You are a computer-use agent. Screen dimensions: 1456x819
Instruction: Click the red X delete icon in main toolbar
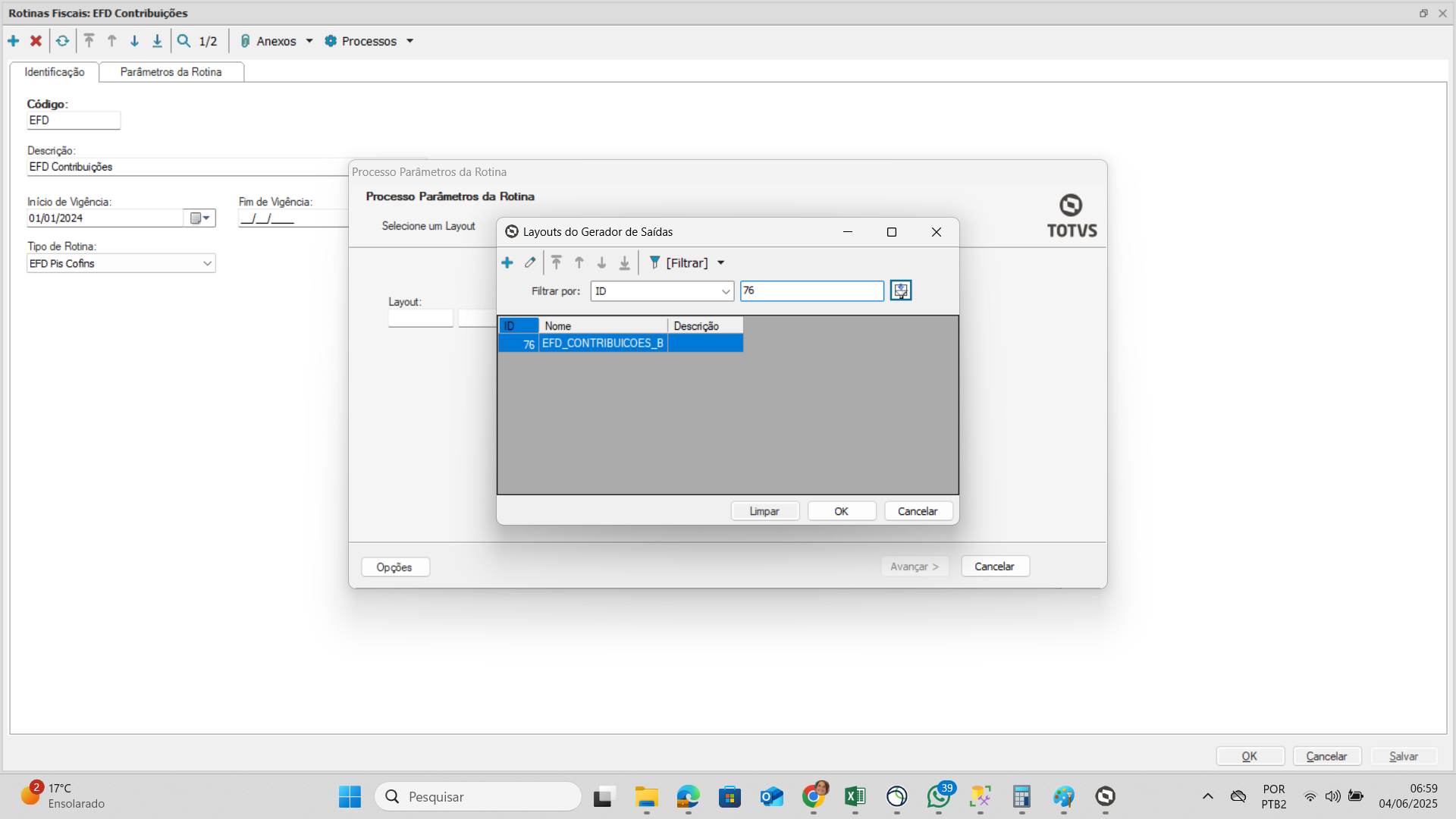36,41
